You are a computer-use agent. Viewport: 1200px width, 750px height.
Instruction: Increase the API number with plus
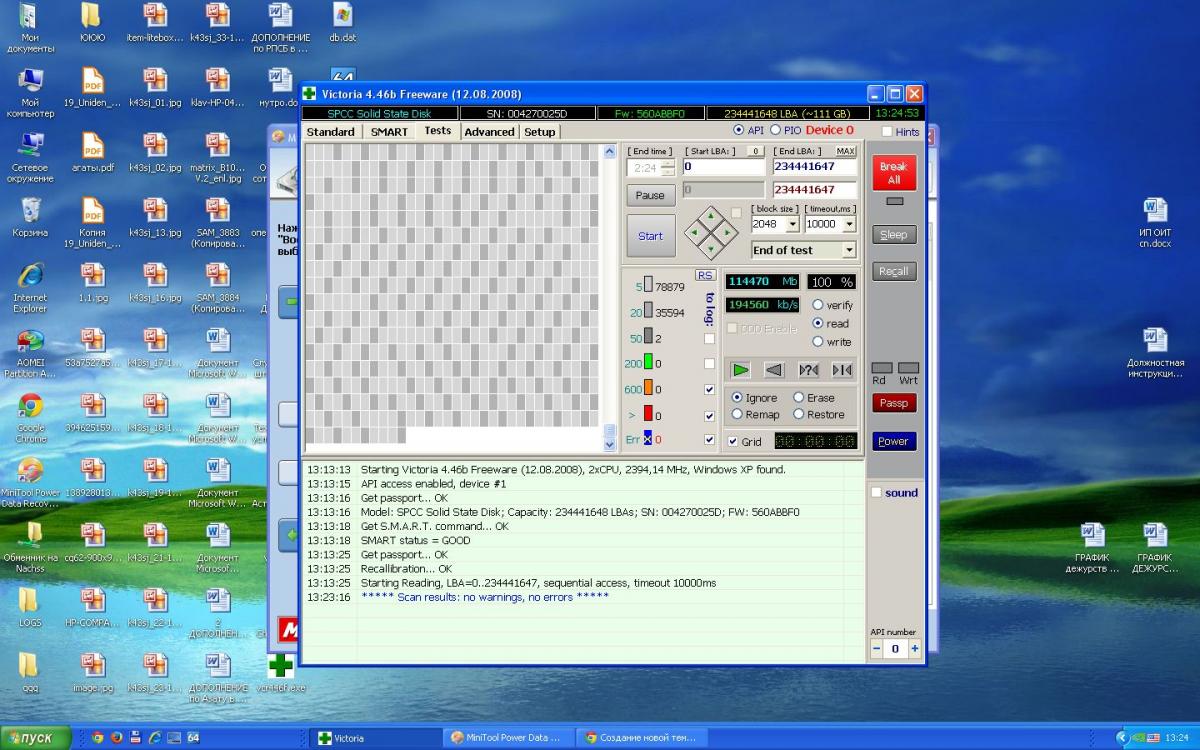coord(914,648)
